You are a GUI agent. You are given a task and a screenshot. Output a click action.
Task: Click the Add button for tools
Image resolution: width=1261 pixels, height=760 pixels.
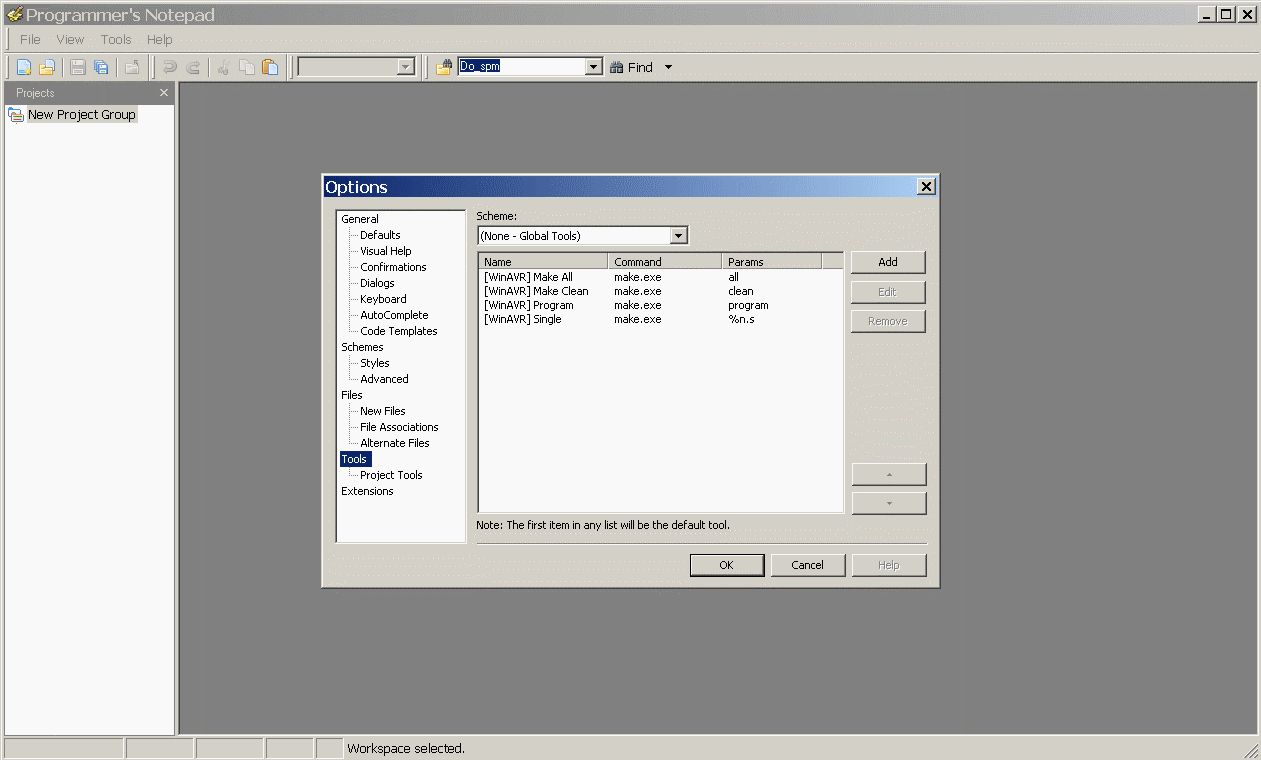(888, 262)
